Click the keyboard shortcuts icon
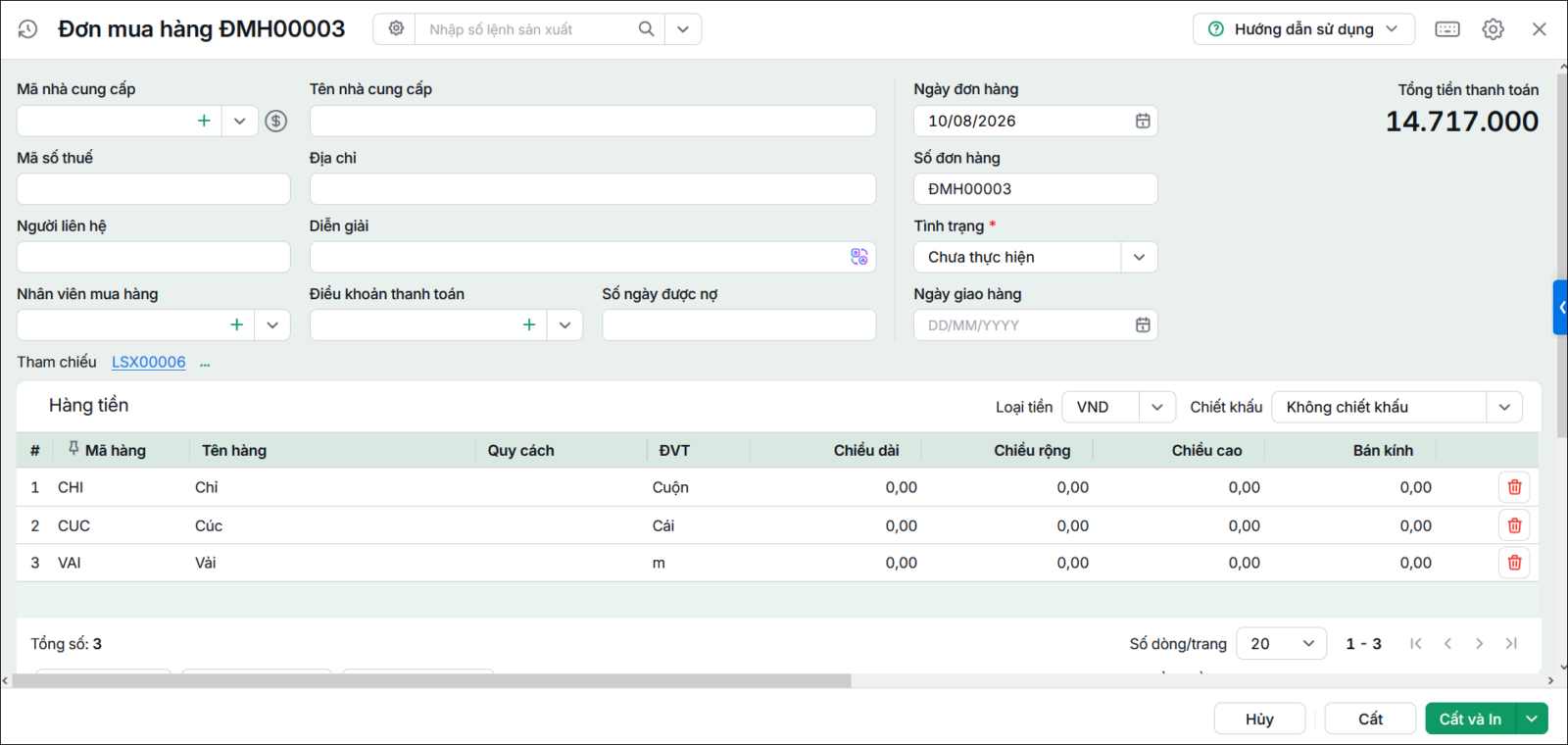Screen dimensions: 1568x745 tap(1447, 29)
